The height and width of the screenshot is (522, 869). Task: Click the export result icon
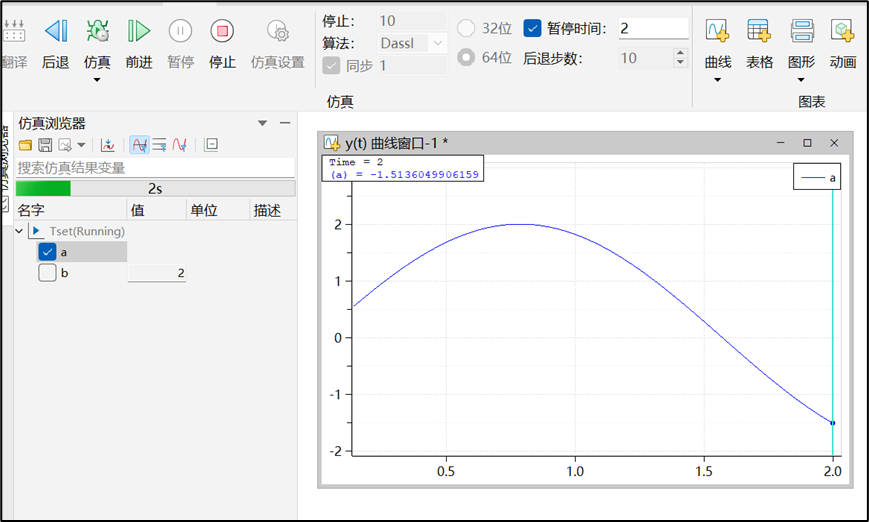tap(65, 145)
